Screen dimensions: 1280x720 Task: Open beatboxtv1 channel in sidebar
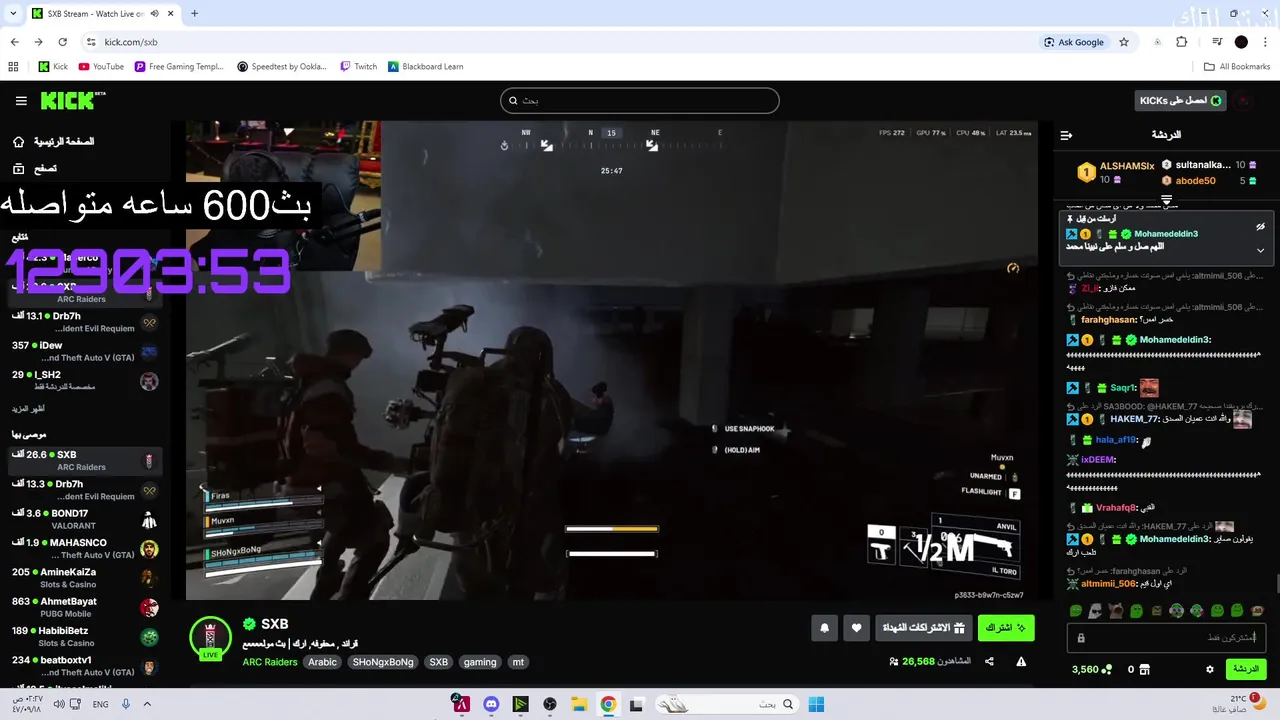[x=84, y=666]
